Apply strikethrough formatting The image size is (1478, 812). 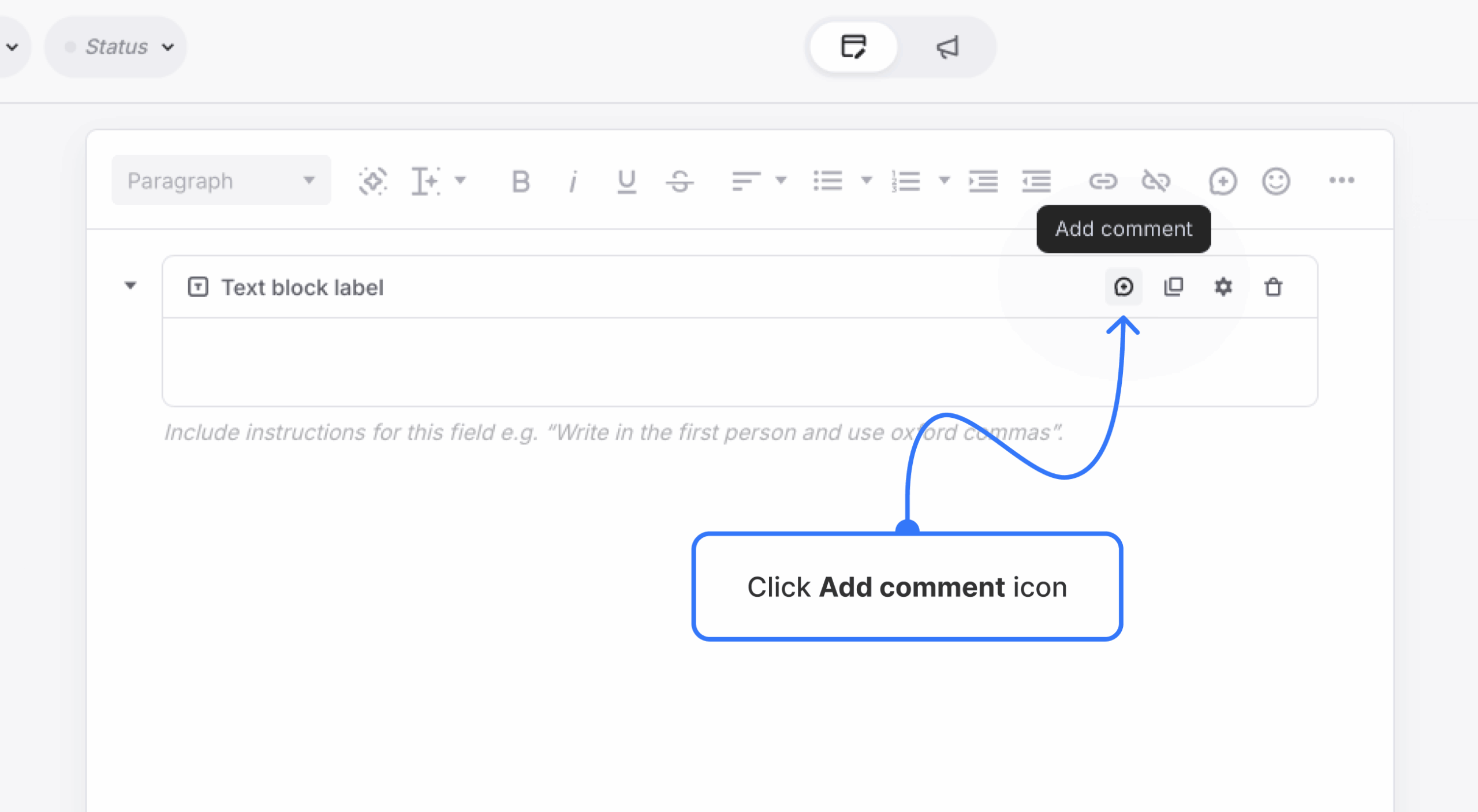pos(680,181)
